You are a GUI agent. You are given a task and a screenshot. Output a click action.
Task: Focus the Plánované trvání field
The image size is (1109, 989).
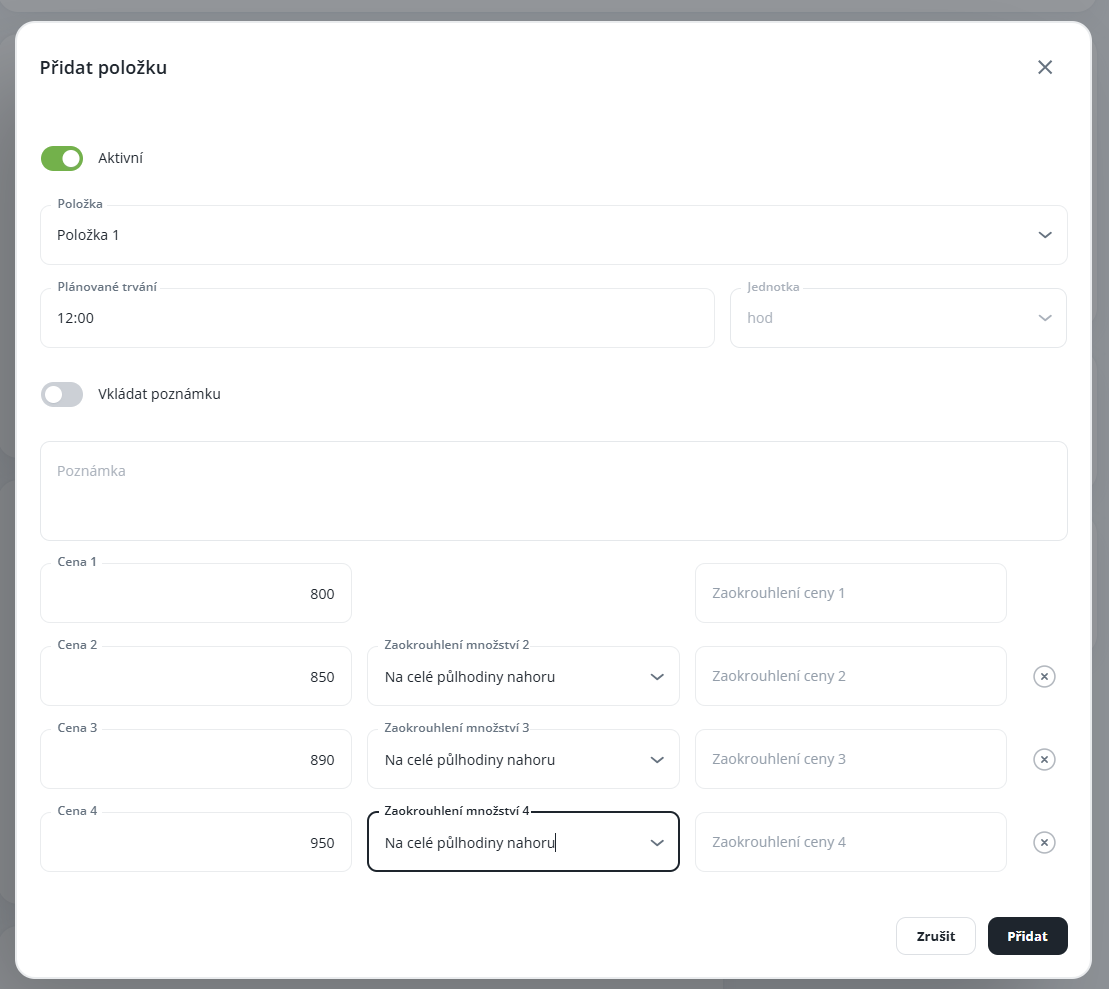377,318
